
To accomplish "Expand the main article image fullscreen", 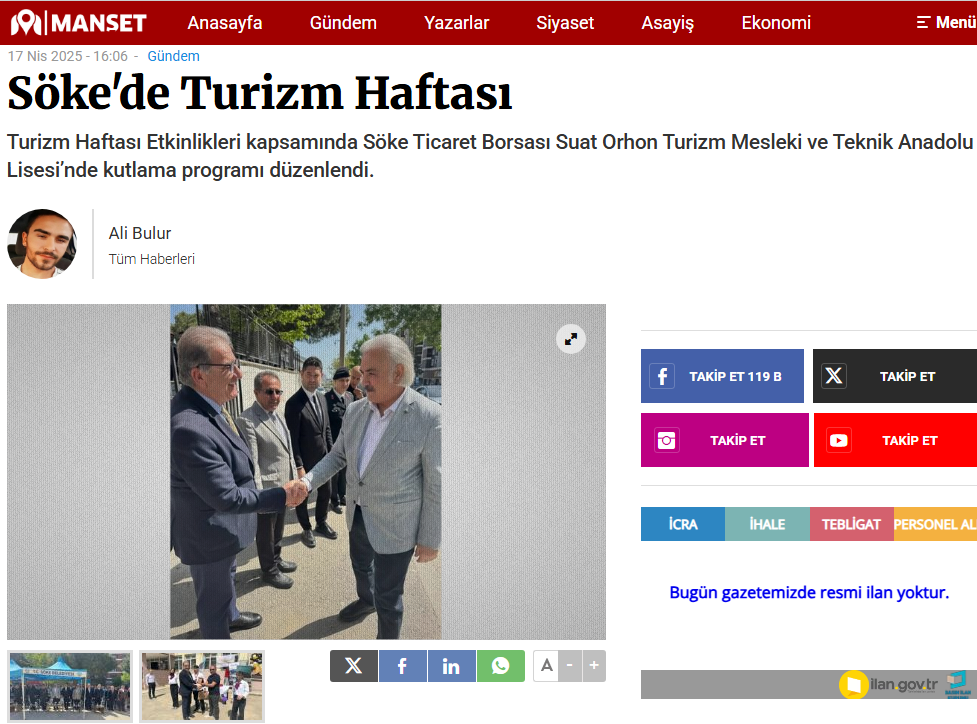I will tap(571, 339).
